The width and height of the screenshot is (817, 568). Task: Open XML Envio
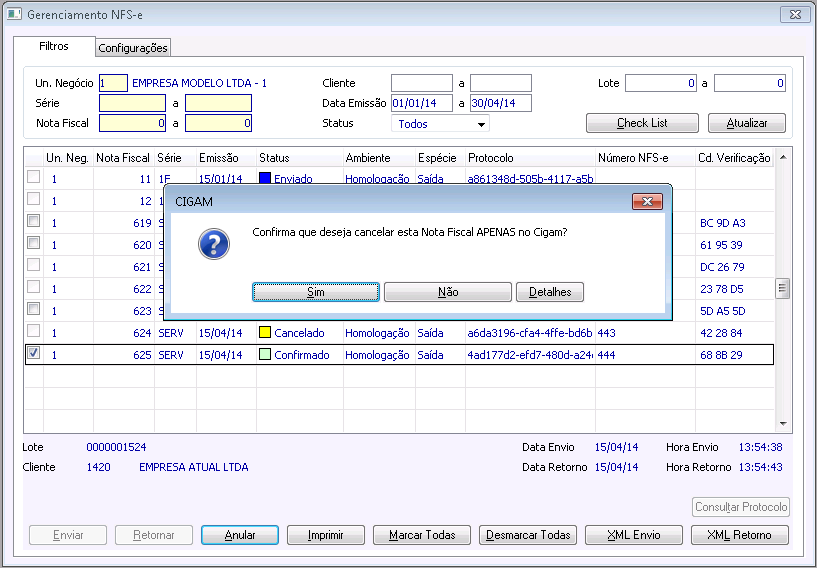point(634,535)
